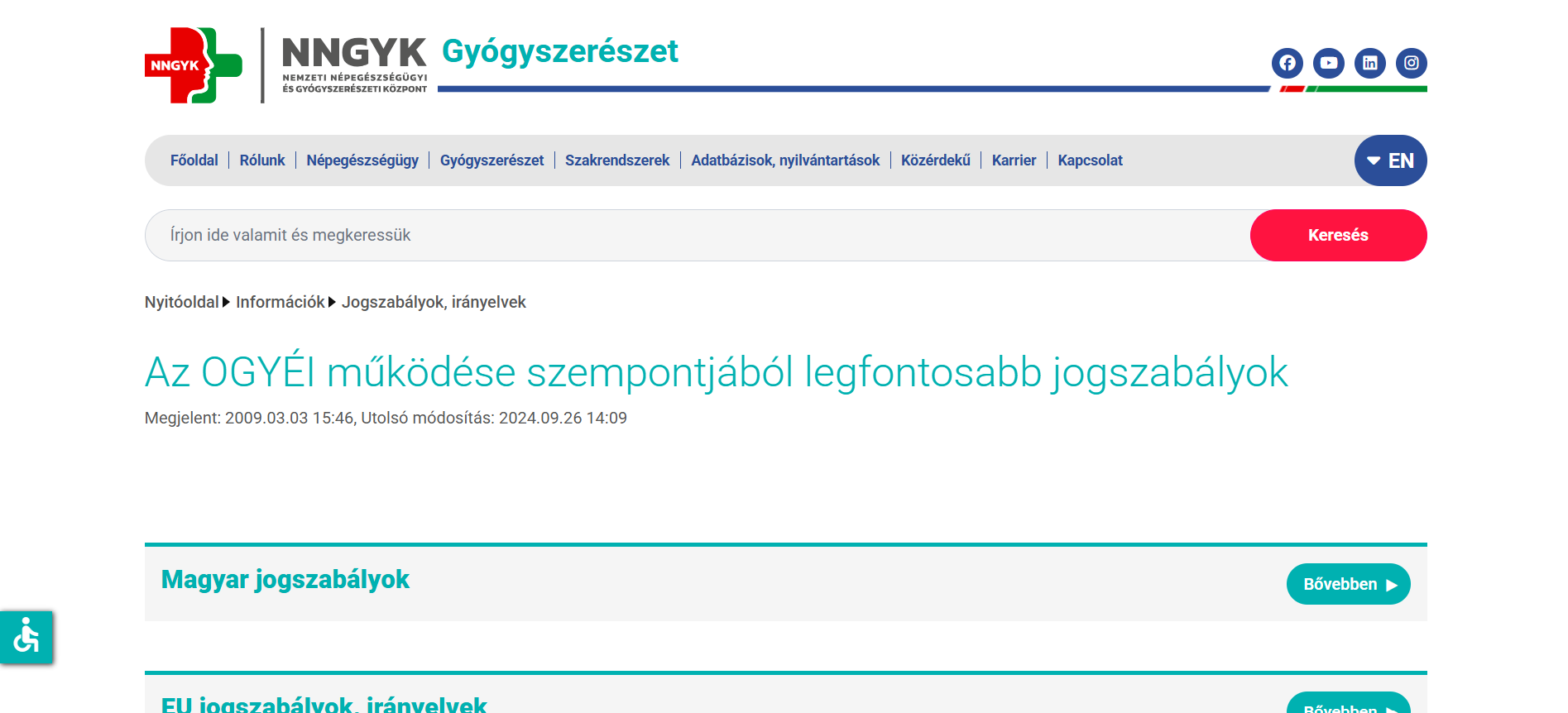This screenshot has width=1568, height=713.
Task: Open the Szakrendszerek menu item
Action: point(617,160)
